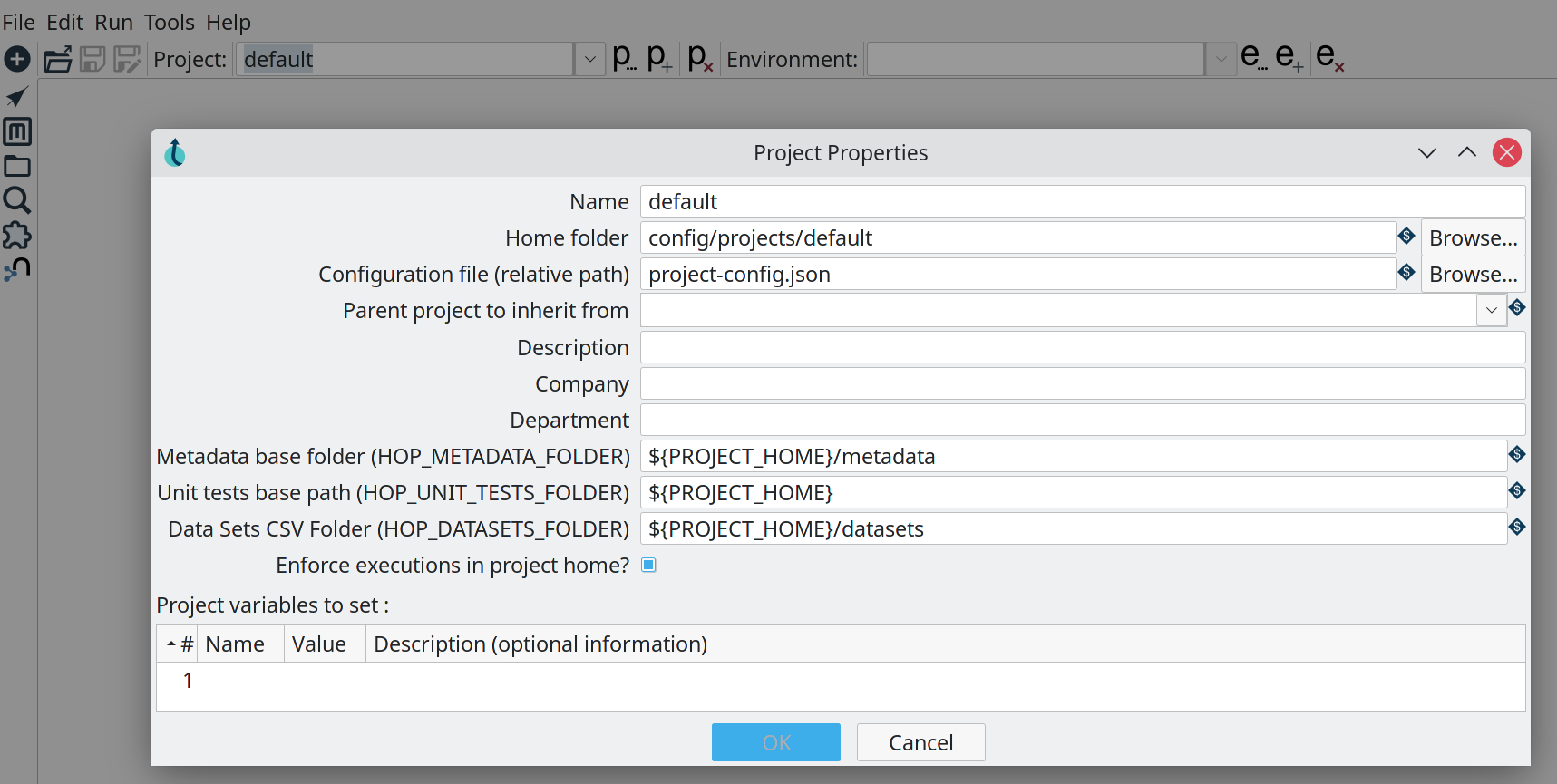Click the new file plus icon
Image resolution: width=1557 pixels, height=784 pixels.
[x=17, y=60]
